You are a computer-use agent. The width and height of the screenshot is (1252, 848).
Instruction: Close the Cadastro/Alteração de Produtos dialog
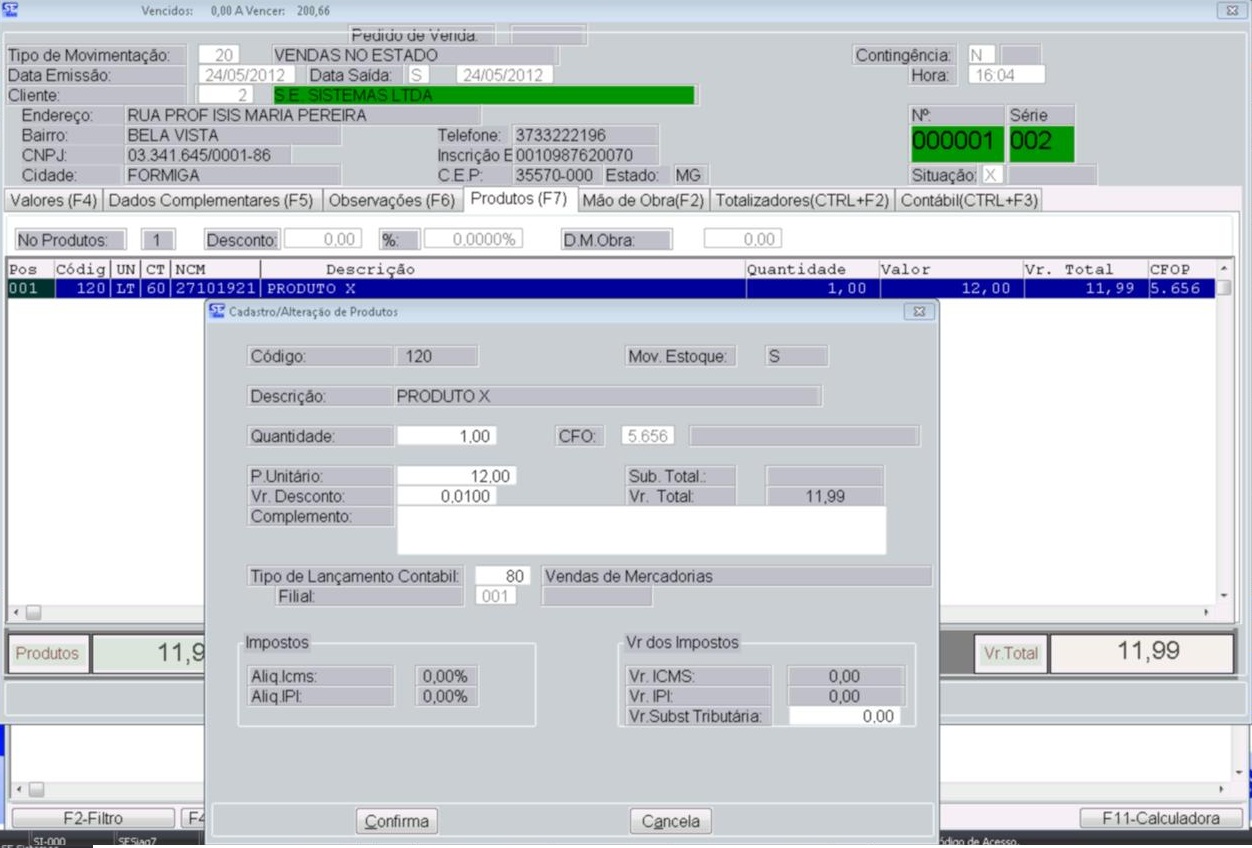click(918, 311)
